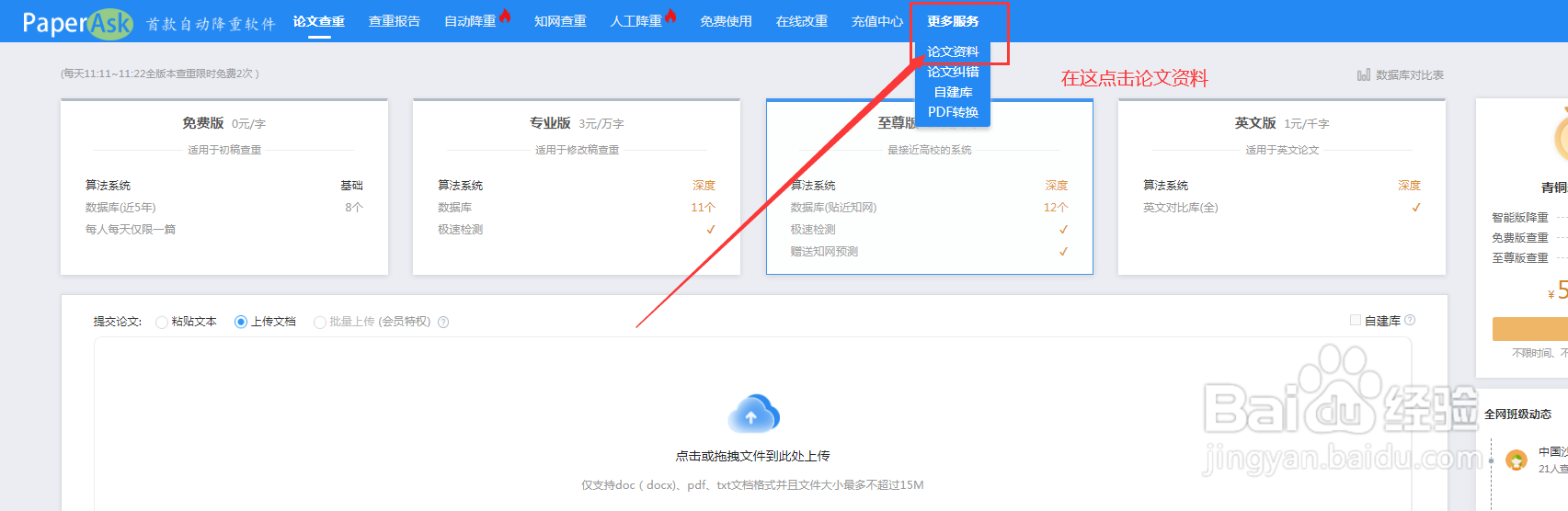
Task: Click the flame icon beside 人工降重
Action: 670,15
